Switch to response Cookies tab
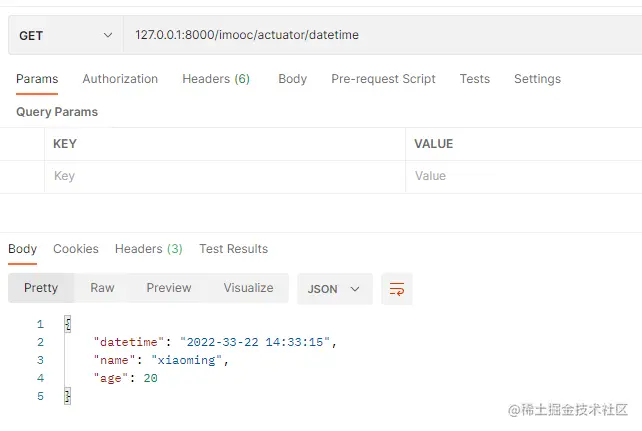The width and height of the screenshot is (642, 431). (76, 249)
